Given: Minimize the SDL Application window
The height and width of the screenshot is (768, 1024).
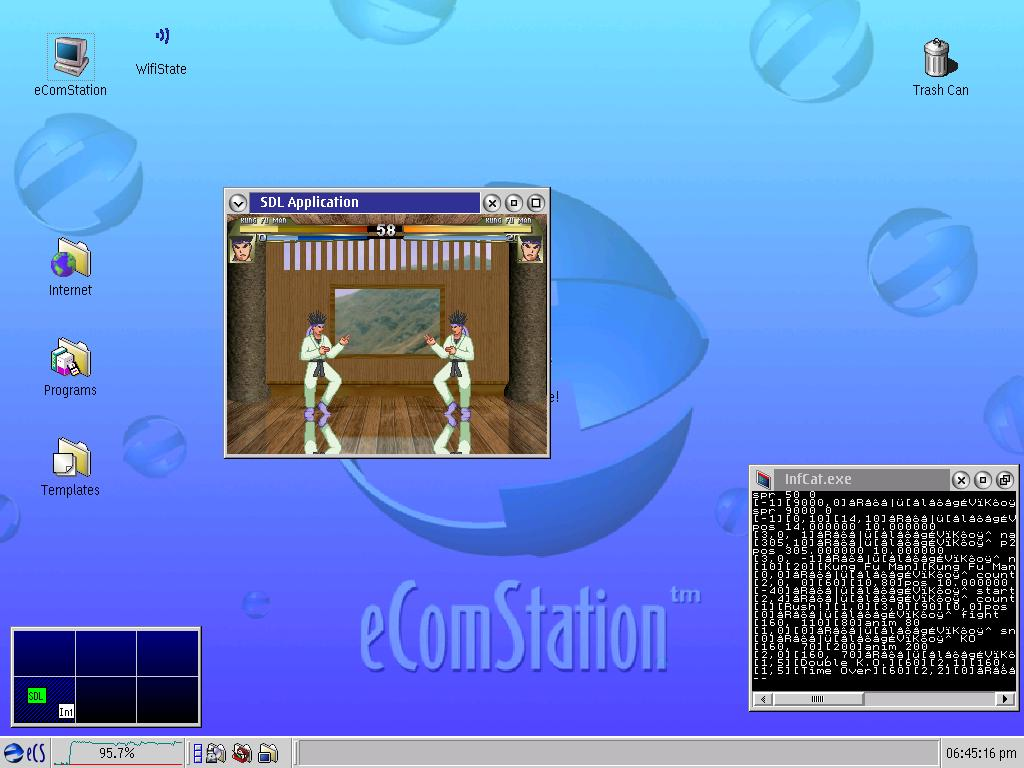Looking at the screenshot, I should [514, 203].
